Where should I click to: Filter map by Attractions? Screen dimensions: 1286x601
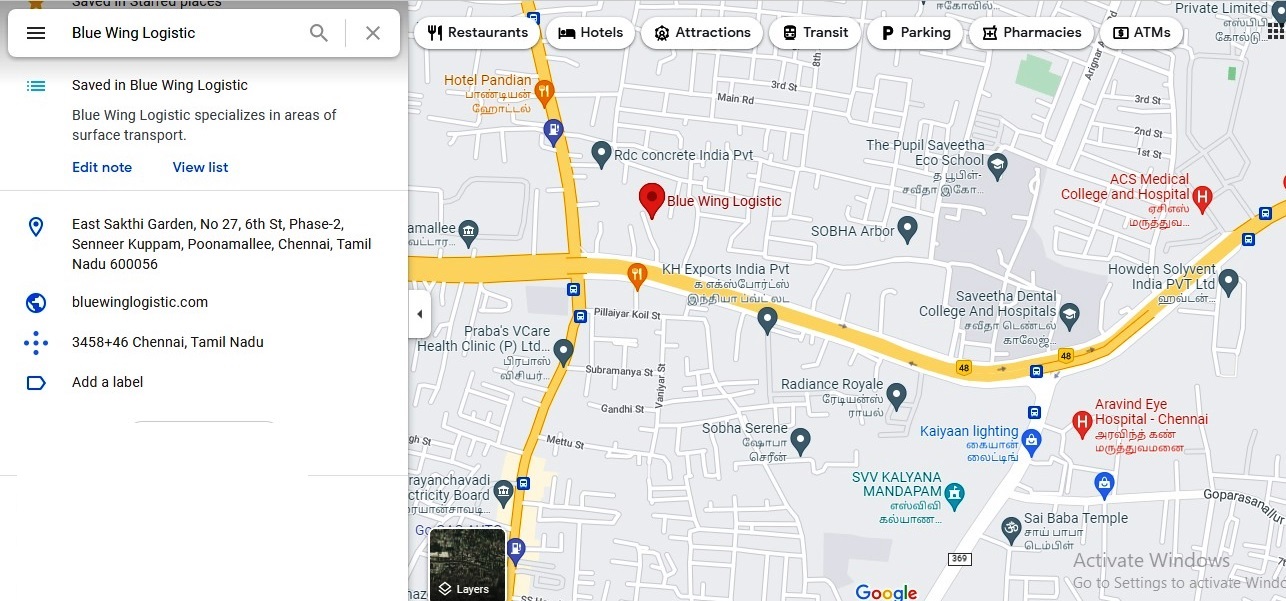[x=701, y=33]
